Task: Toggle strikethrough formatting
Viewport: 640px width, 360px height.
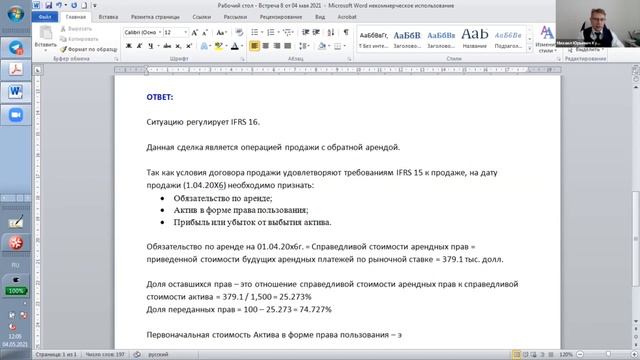Action: 167,46
